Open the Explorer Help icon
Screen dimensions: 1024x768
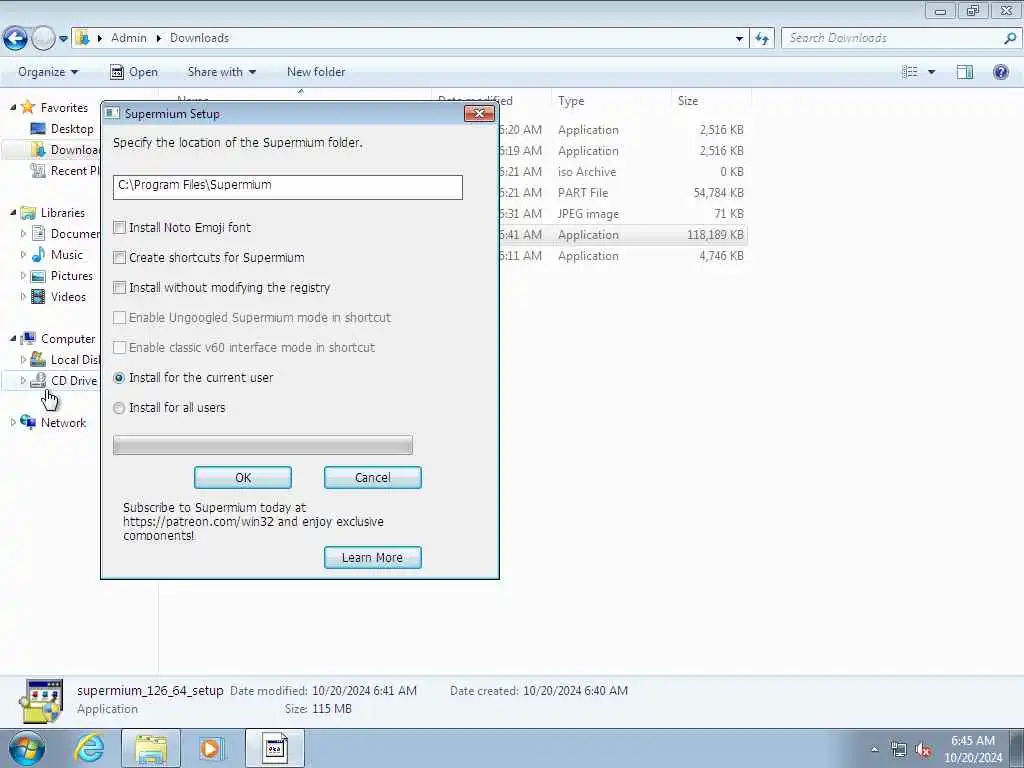click(1000, 72)
